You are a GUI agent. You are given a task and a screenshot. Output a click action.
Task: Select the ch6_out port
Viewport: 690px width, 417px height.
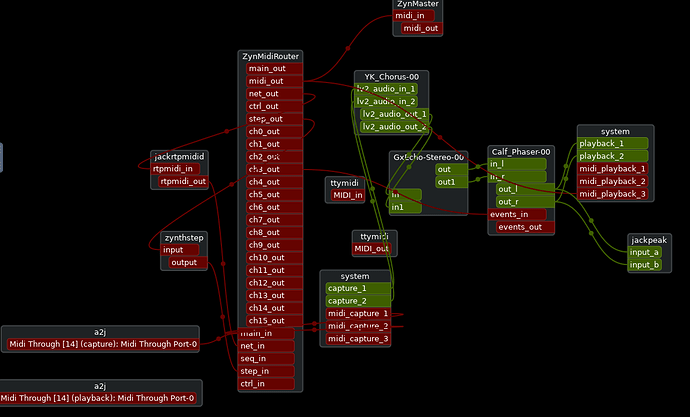tap(275, 207)
